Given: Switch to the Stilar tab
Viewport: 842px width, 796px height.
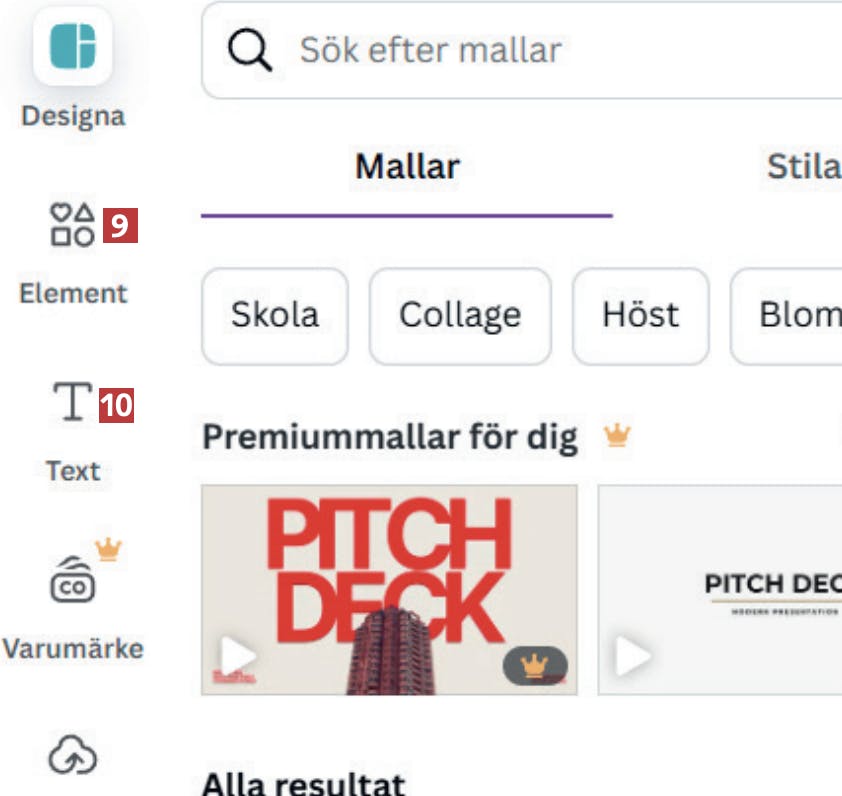Looking at the screenshot, I should tap(803, 167).
